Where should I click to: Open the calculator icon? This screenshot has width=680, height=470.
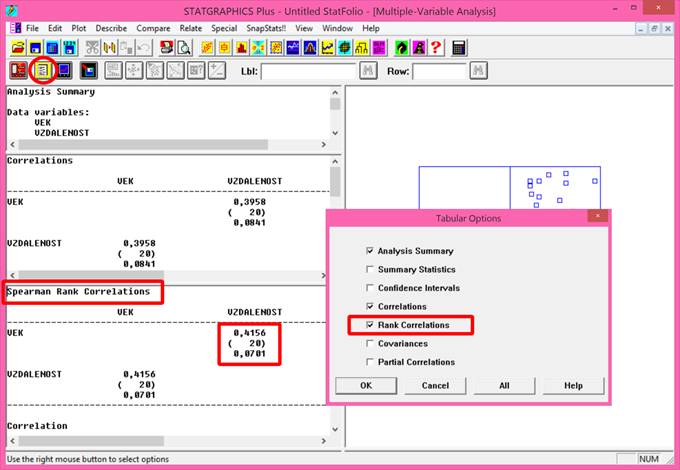(x=459, y=48)
